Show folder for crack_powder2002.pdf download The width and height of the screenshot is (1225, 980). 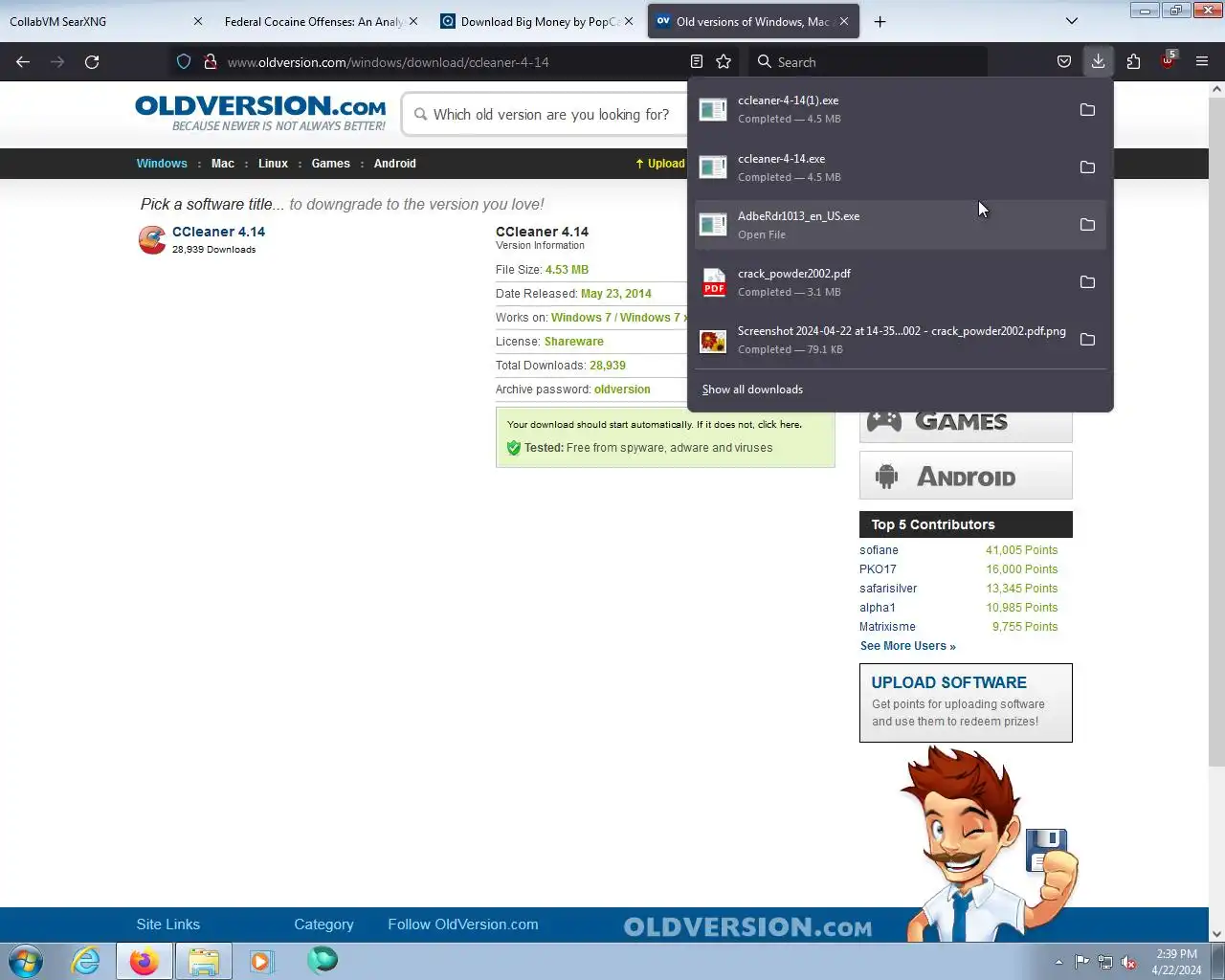(x=1087, y=281)
